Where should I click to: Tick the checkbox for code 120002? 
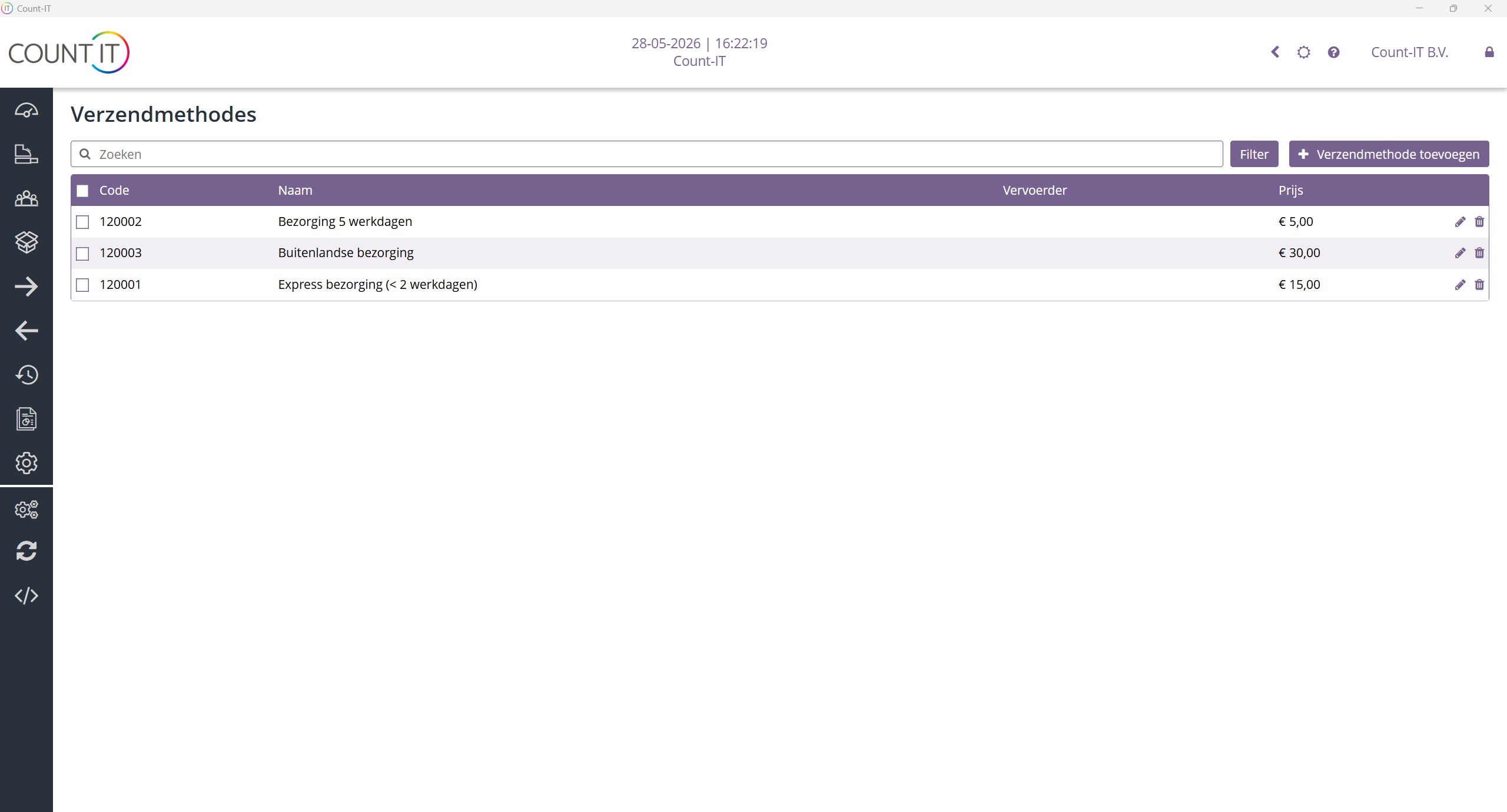(82, 222)
